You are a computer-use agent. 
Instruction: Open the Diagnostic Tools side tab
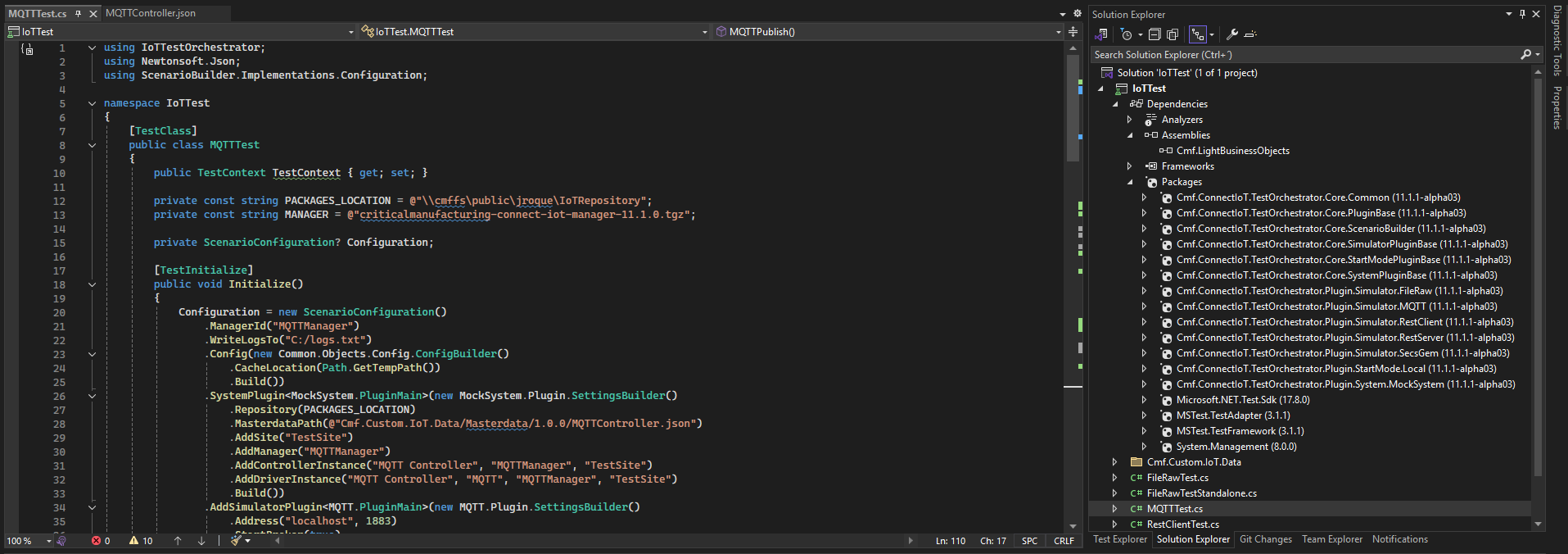[x=1557, y=41]
